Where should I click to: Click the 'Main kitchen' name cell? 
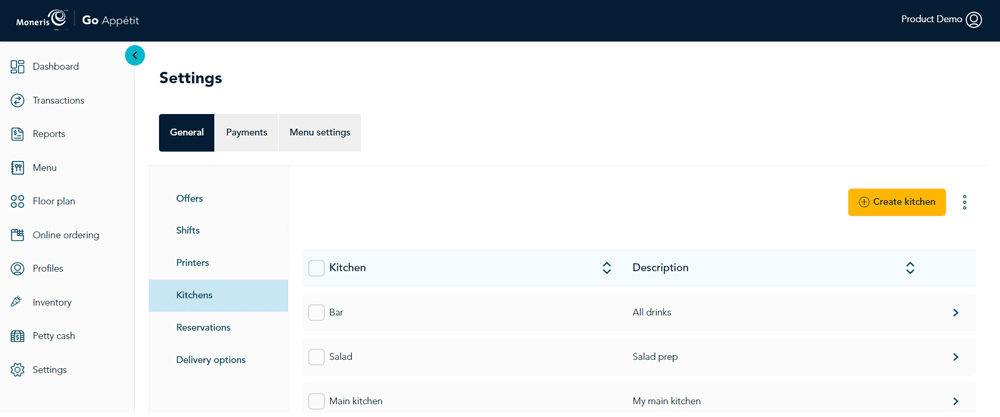click(356, 402)
